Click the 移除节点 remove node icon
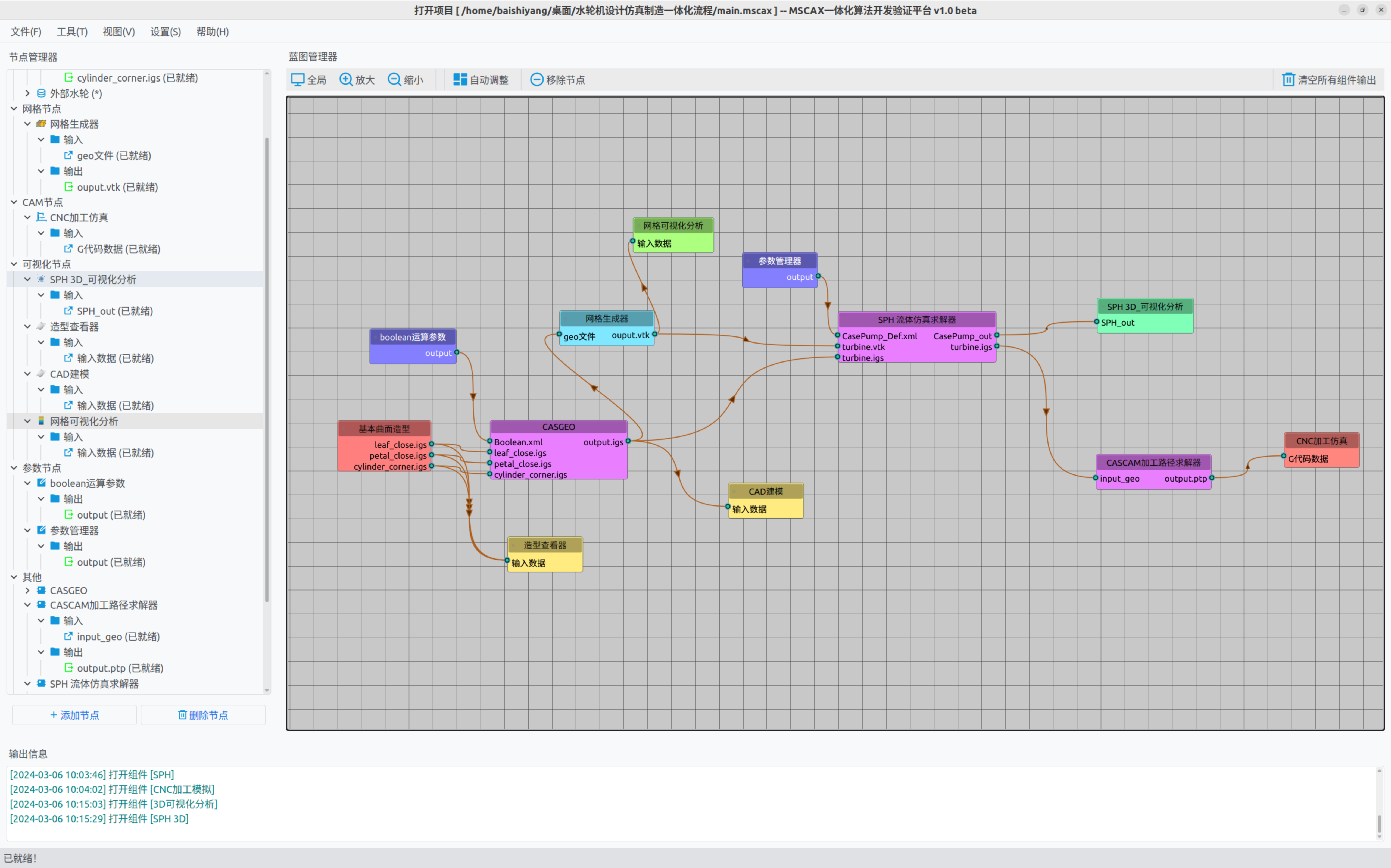This screenshot has height=868, width=1391. click(x=536, y=80)
